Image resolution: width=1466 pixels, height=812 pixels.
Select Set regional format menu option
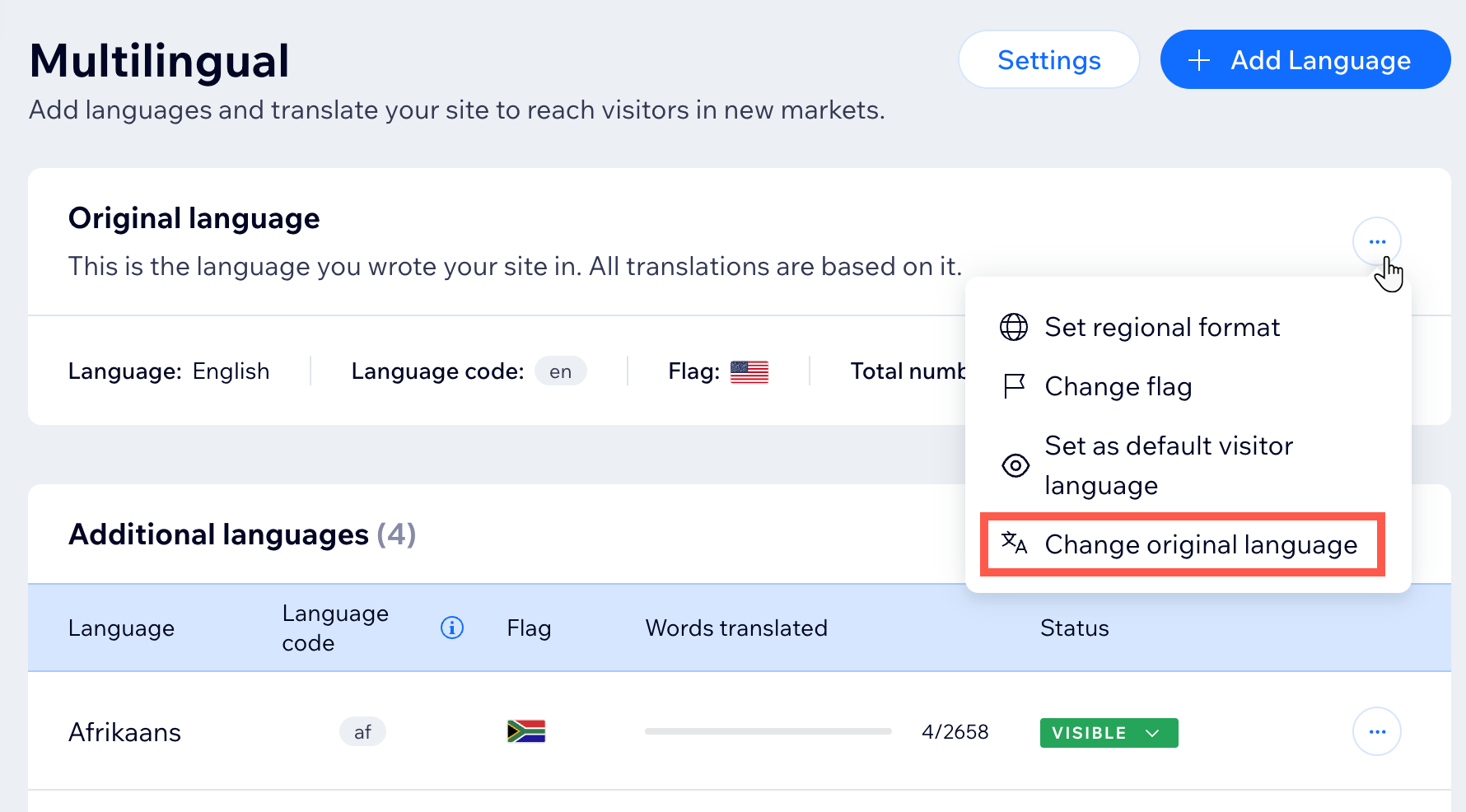(1162, 327)
